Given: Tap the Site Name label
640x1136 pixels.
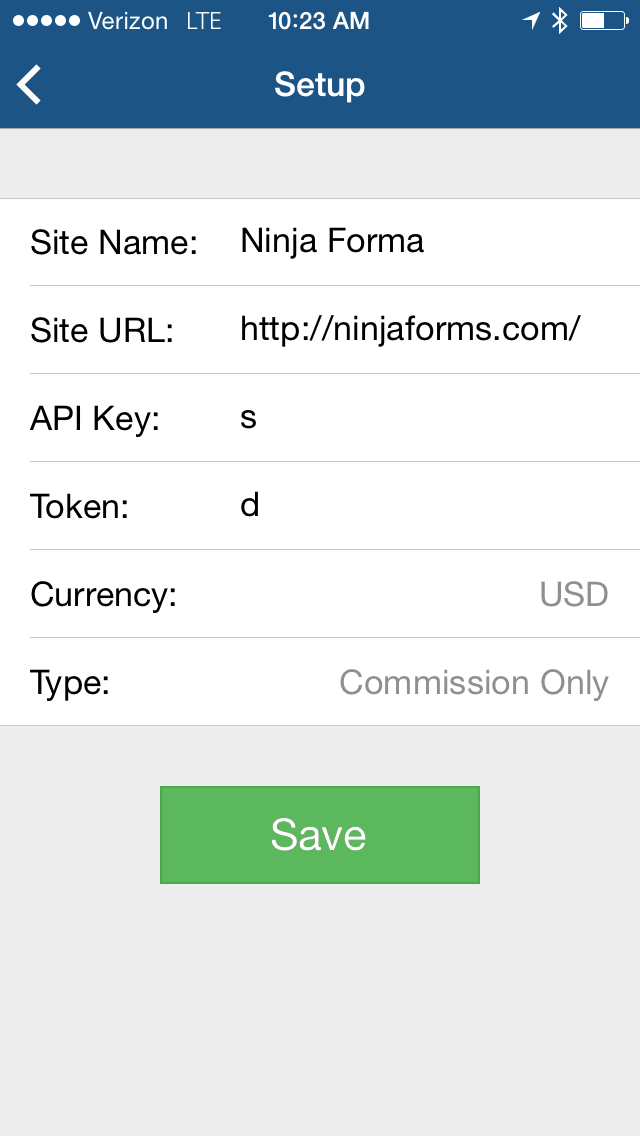Looking at the screenshot, I should (114, 242).
